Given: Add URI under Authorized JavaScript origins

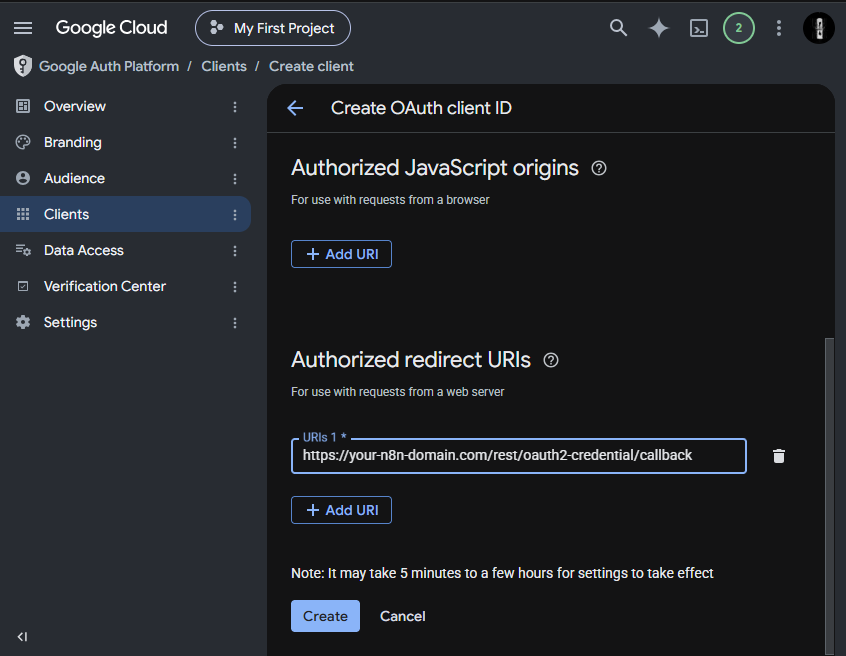Looking at the screenshot, I should pos(342,254).
